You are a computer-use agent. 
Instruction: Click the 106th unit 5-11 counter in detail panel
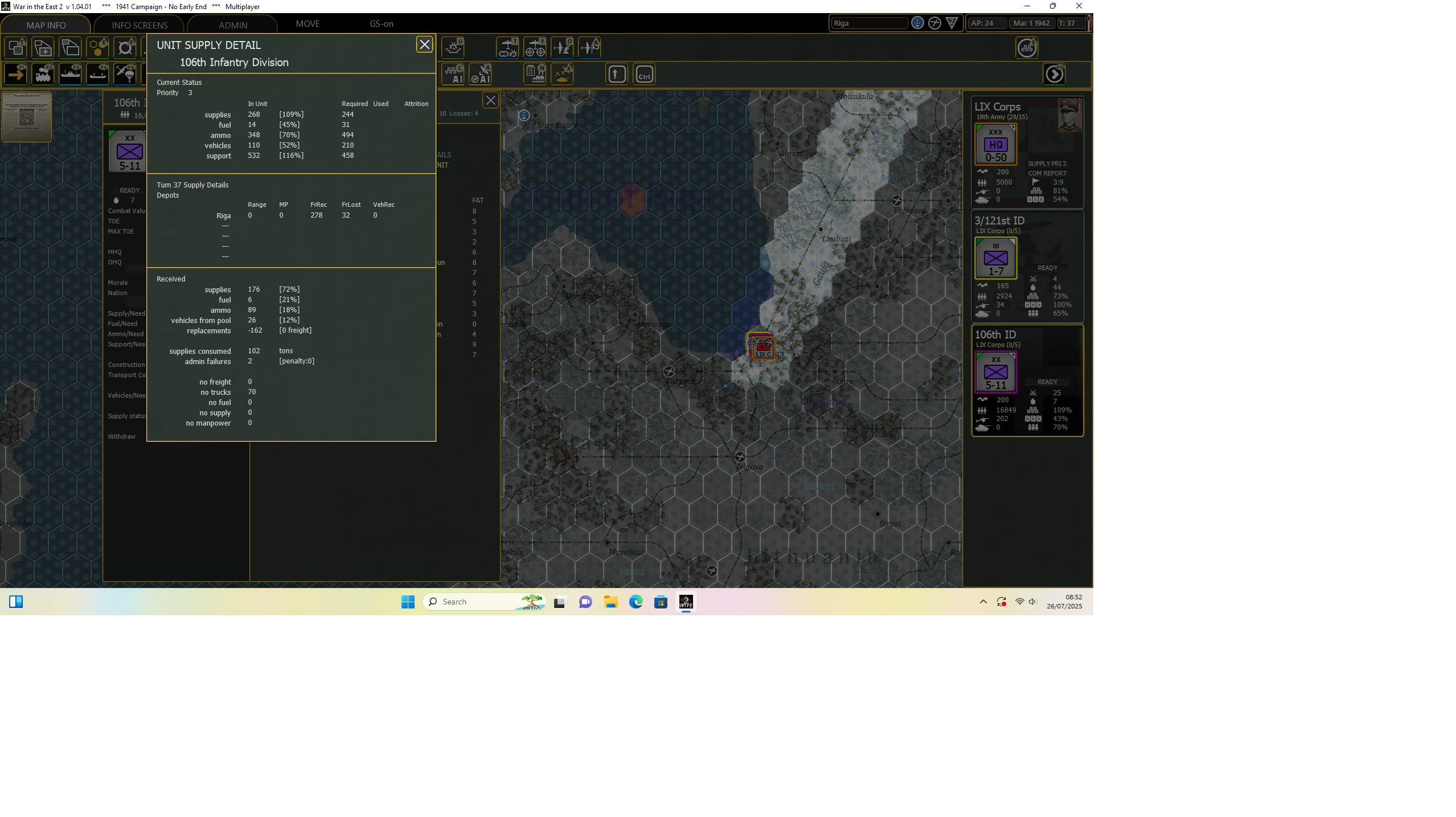[x=128, y=151]
